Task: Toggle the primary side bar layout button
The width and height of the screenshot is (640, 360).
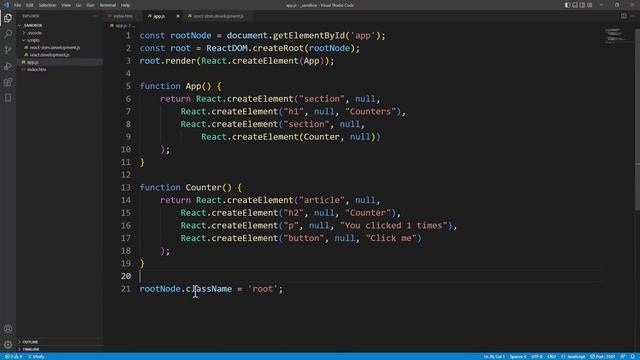Action: 567,5
